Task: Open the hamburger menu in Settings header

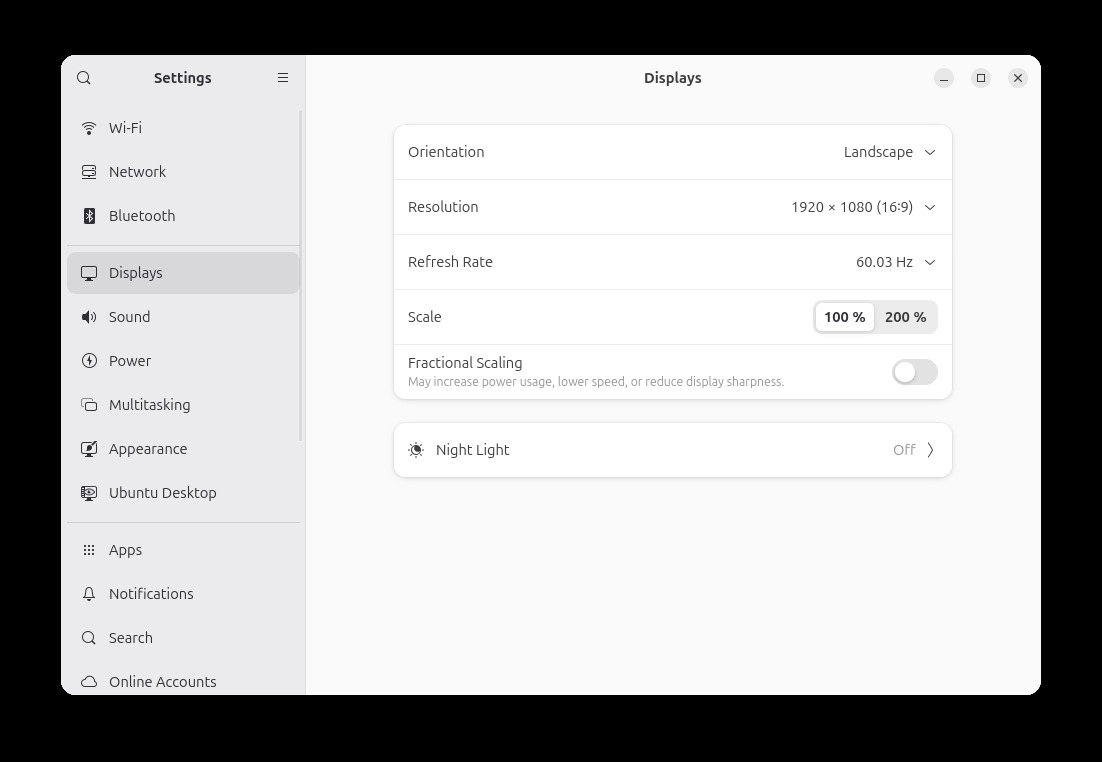Action: (283, 78)
